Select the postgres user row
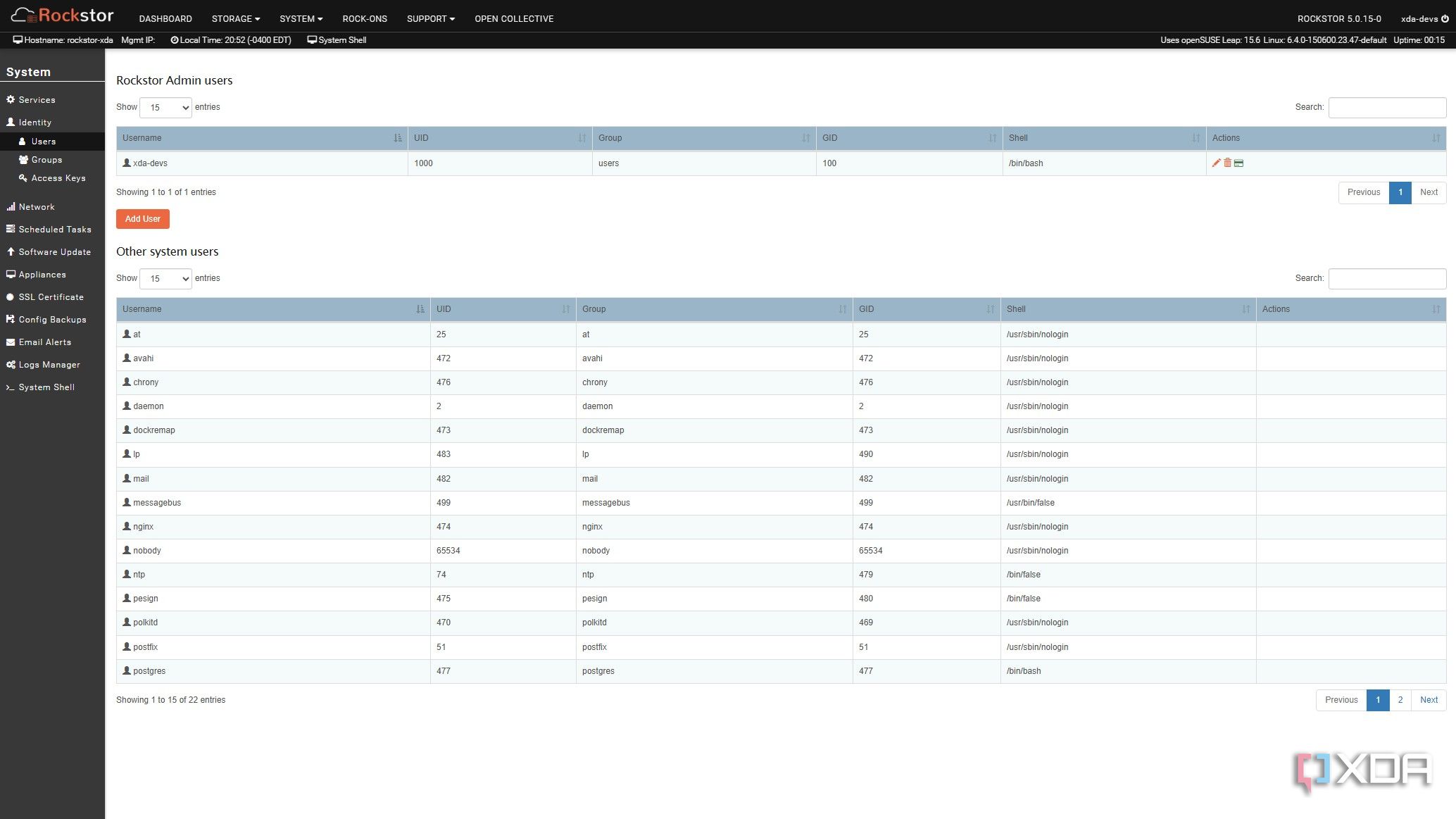Image resolution: width=1456 pixels, height=819 pixels. (x=781, y=671)
